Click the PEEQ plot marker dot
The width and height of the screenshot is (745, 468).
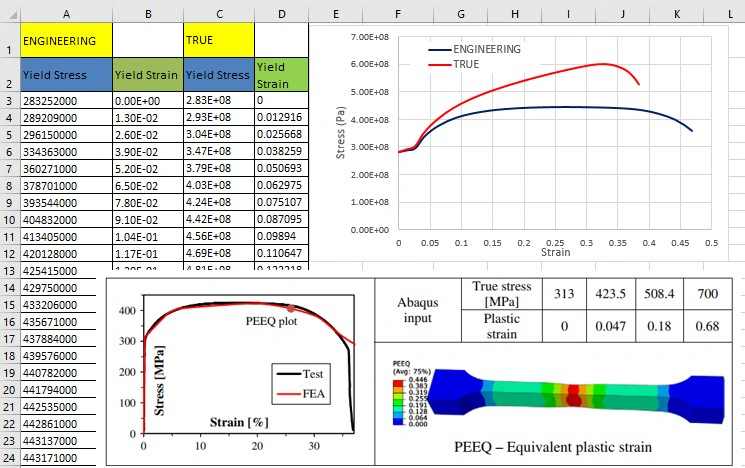291,308
